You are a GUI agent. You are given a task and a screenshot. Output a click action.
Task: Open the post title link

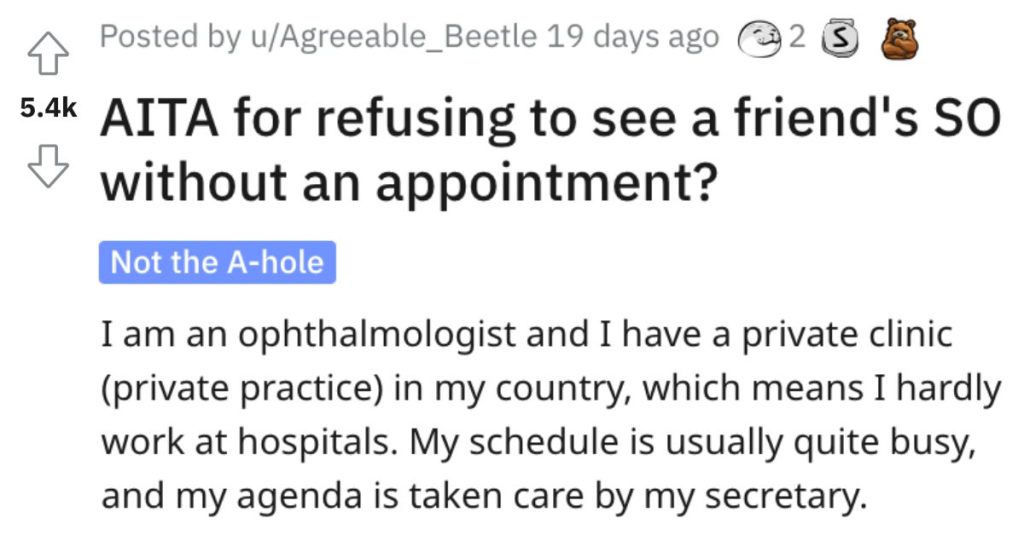550,150
